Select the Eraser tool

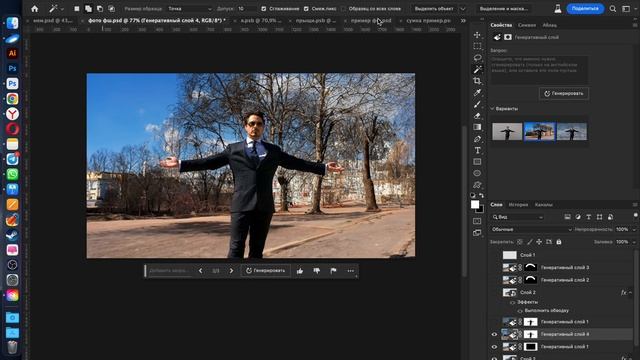click(x=477, y=116)
